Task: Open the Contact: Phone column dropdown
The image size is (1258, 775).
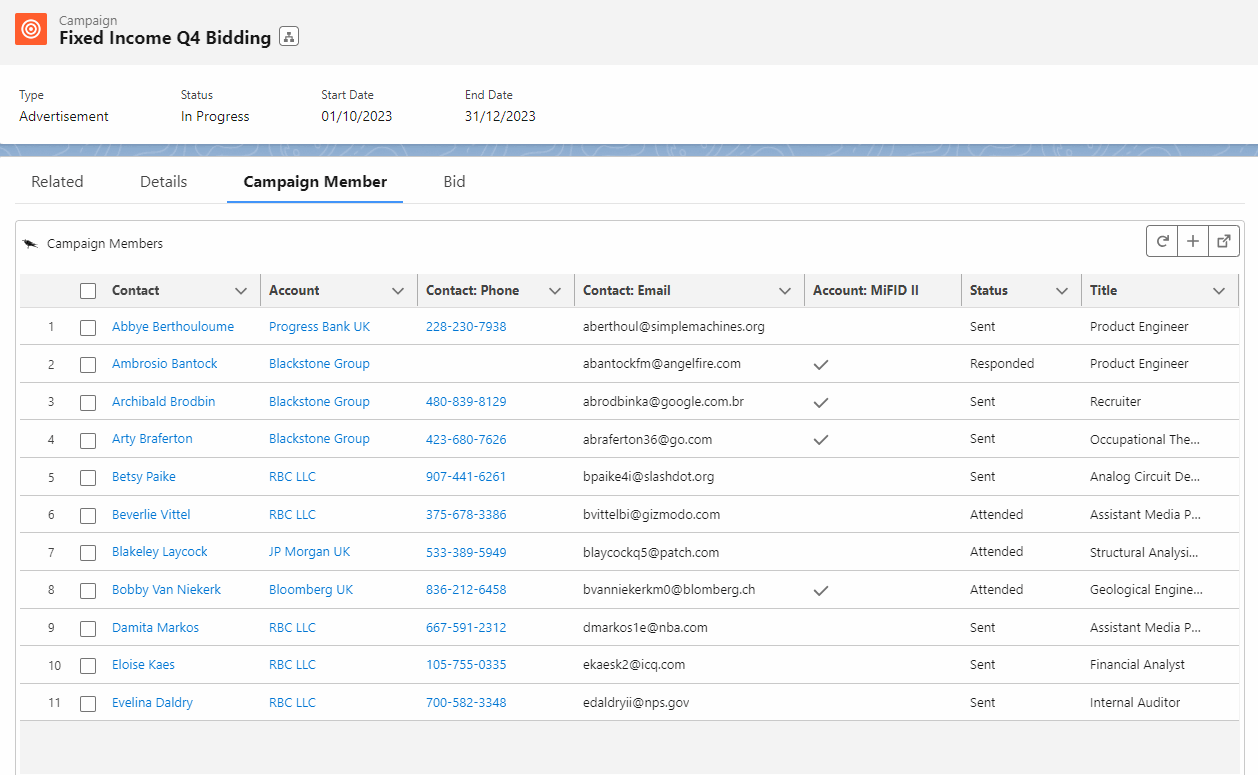Action: pos(555,291)
